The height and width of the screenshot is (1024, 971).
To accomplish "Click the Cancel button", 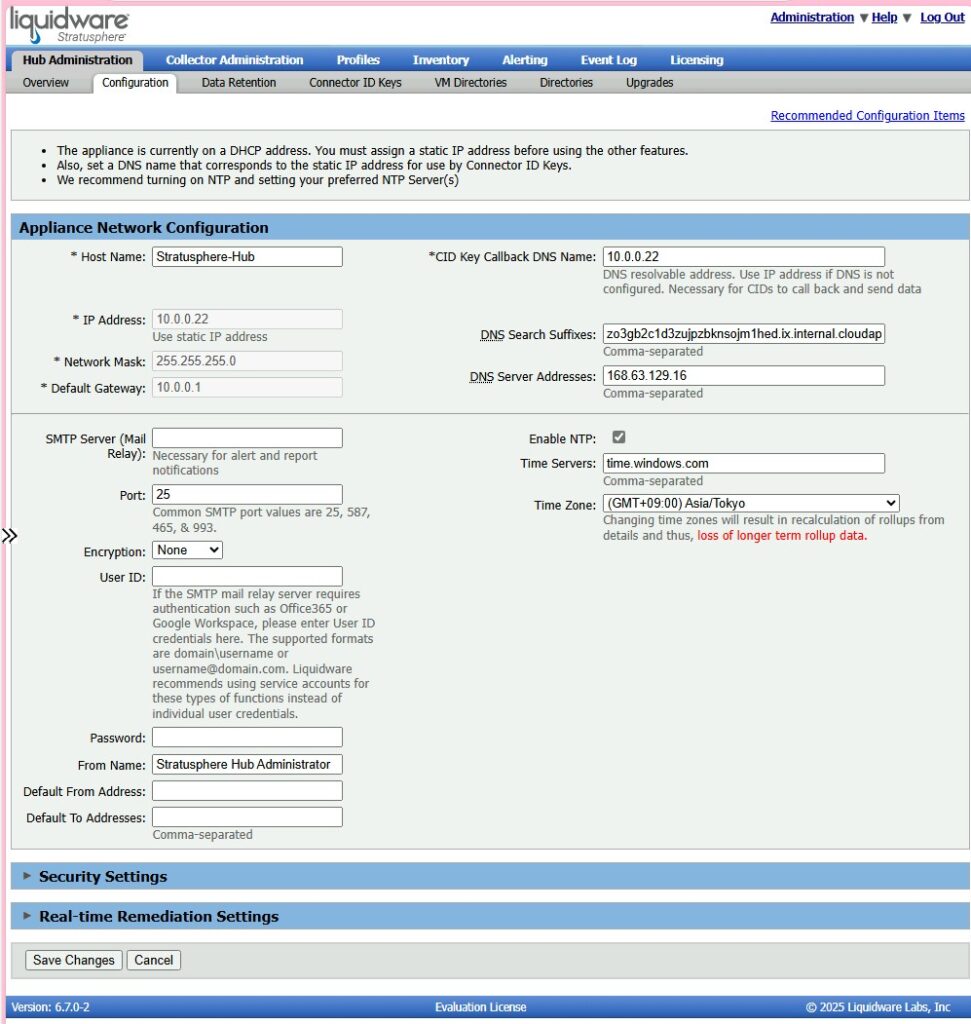I will point(153,960).
